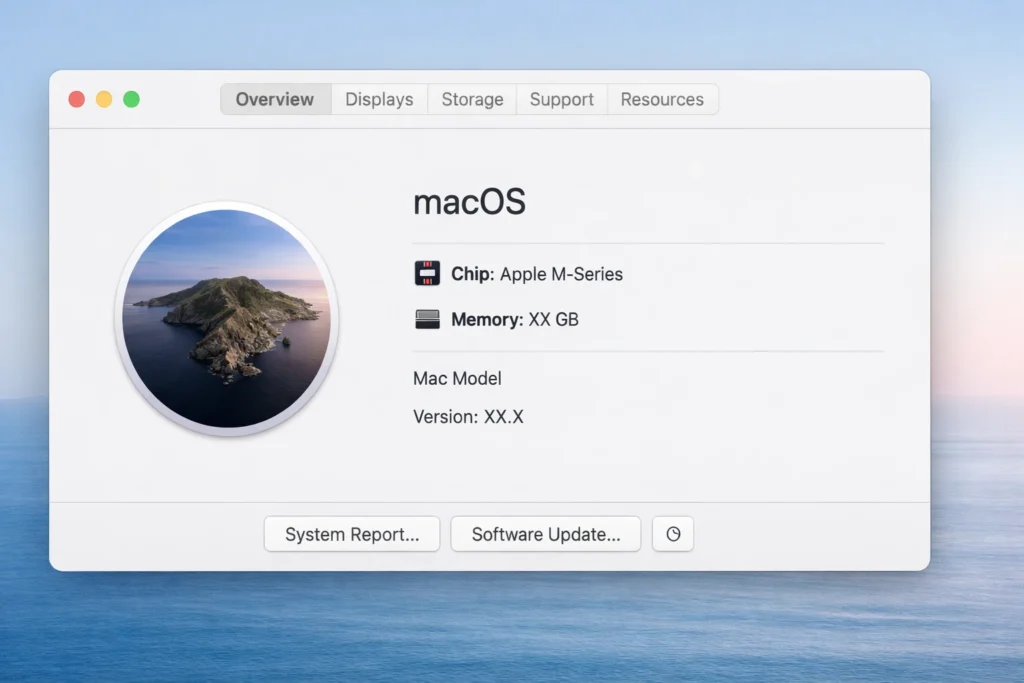
Task: Close the About This Mac window
Action: (76, 99)
